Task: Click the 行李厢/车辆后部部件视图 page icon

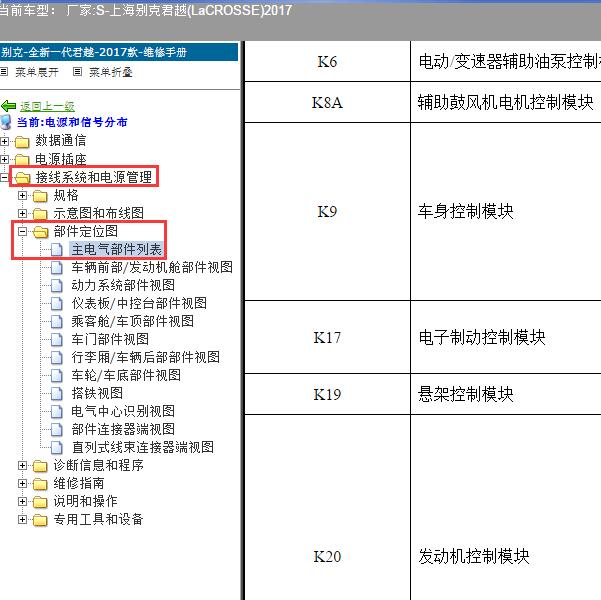Action: coord(57,357)
